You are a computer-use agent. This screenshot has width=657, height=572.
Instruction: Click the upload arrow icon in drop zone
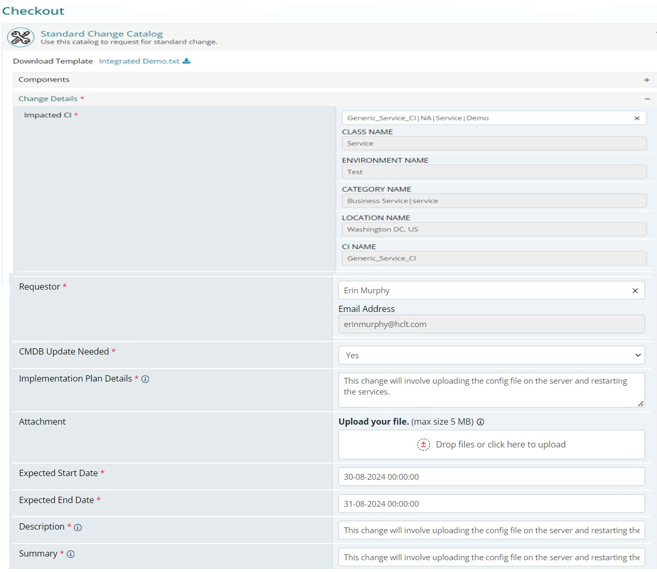tap(424, 445)
